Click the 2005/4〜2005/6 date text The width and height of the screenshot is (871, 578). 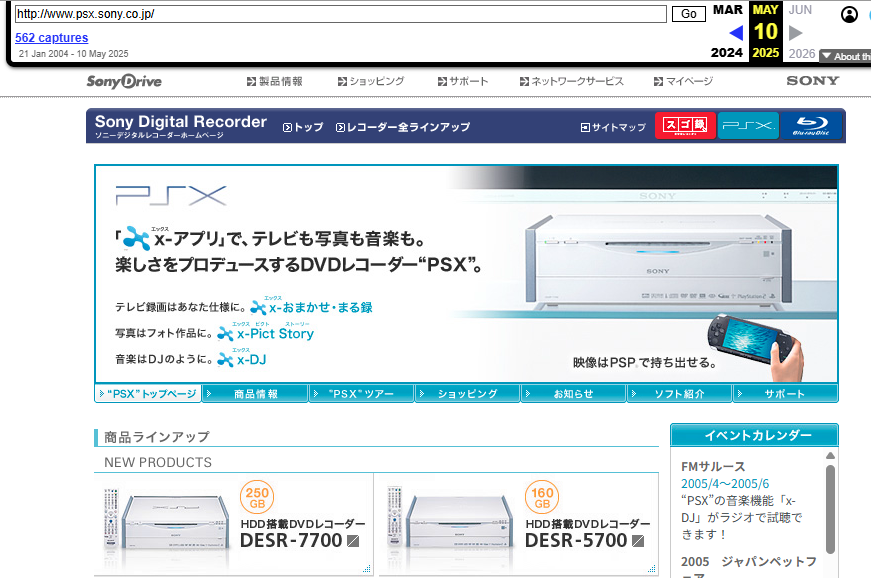pyautogui.click(x=725, y=484)
